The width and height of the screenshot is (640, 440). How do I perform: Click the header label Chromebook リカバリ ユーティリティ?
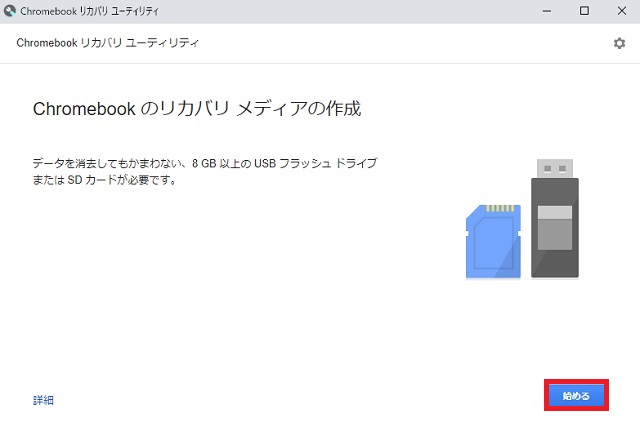point(107,43)
